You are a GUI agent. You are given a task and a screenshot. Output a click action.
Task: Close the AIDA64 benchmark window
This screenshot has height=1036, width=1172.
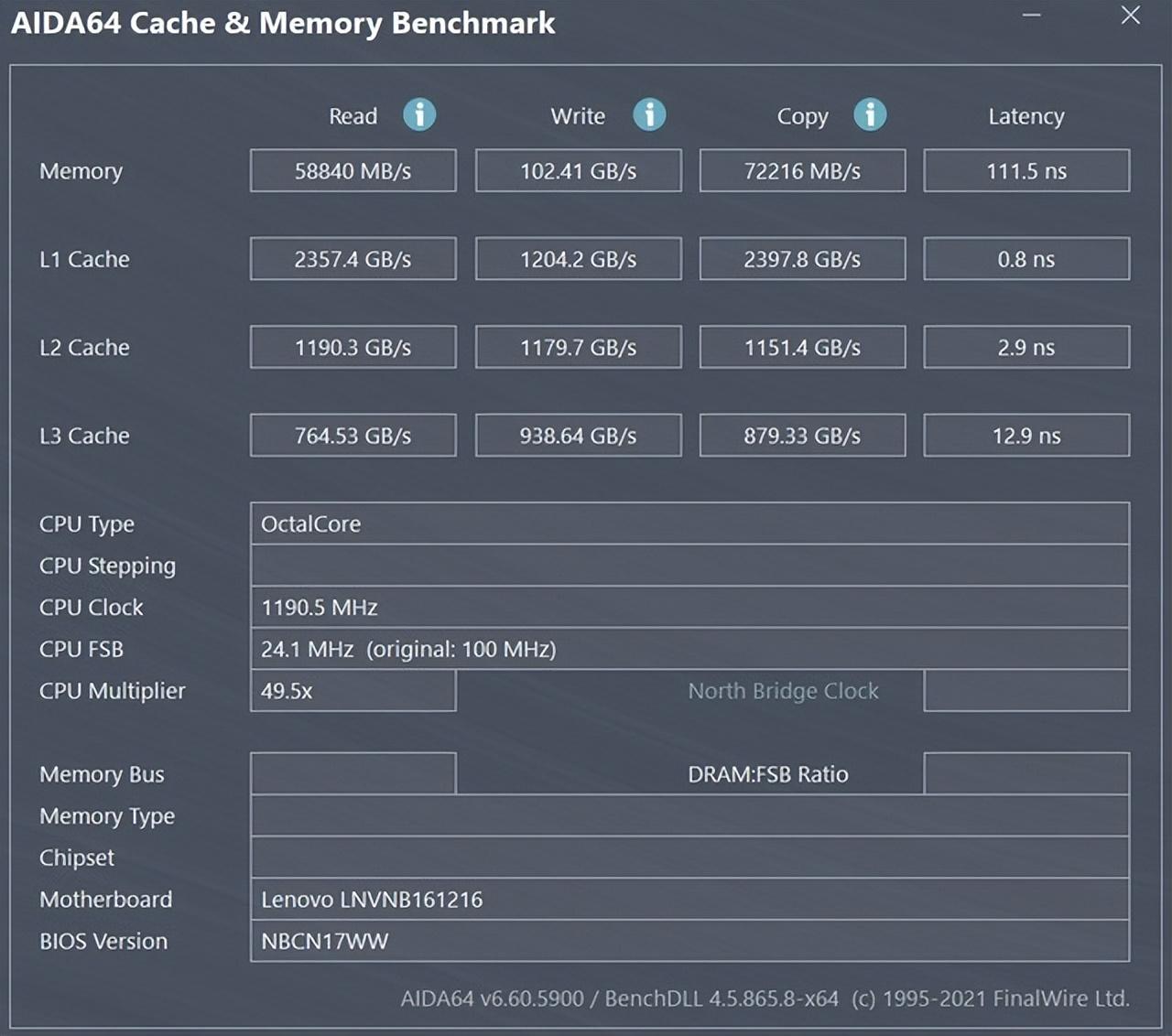point(1131,16)
